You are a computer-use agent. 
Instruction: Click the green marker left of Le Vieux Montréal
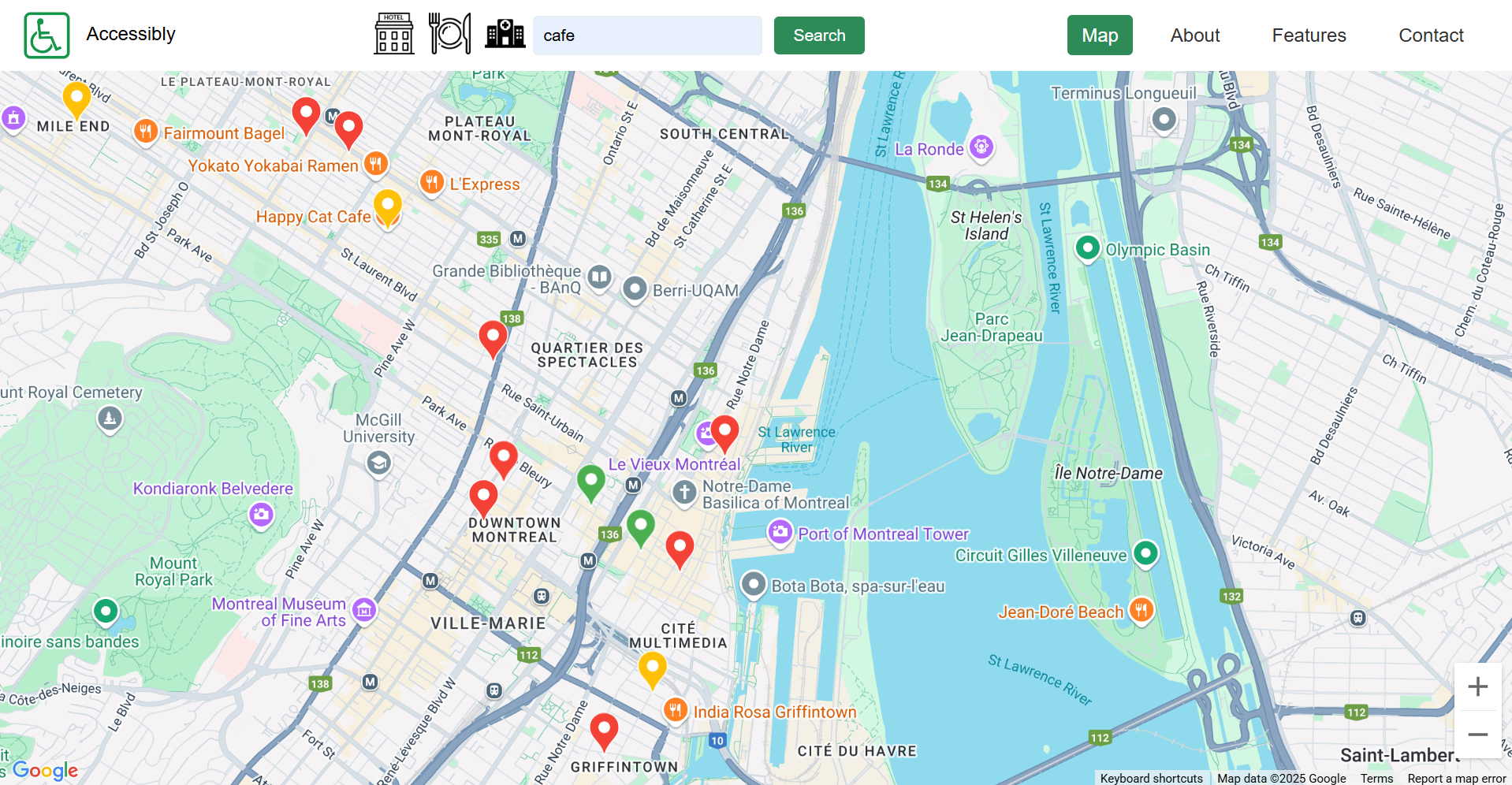pyautogui.click(x=591, y=483)
